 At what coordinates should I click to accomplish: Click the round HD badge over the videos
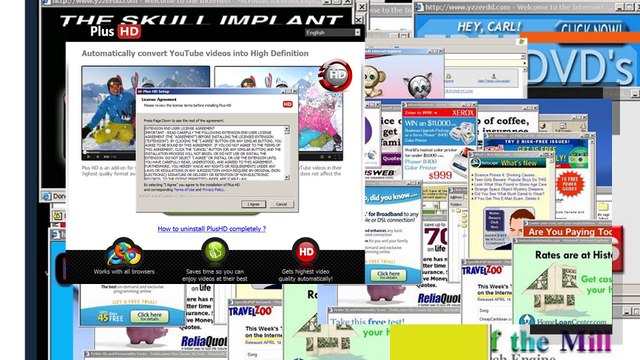[x=336, y=75]
